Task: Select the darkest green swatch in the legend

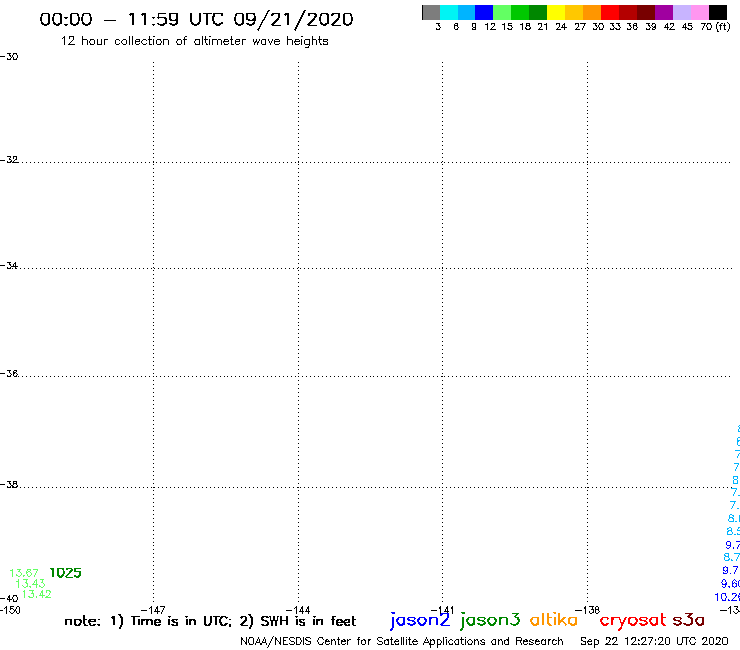Action: 538,12
